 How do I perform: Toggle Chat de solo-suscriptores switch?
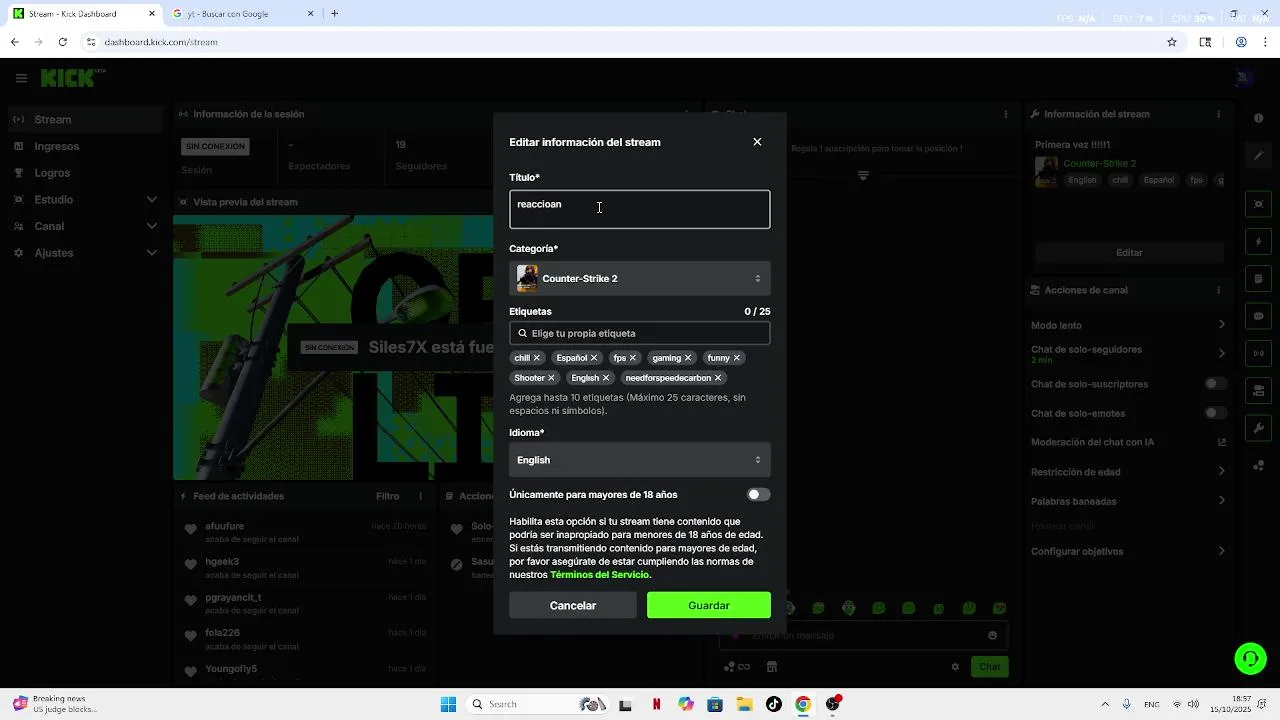[x=1216, y=384]
